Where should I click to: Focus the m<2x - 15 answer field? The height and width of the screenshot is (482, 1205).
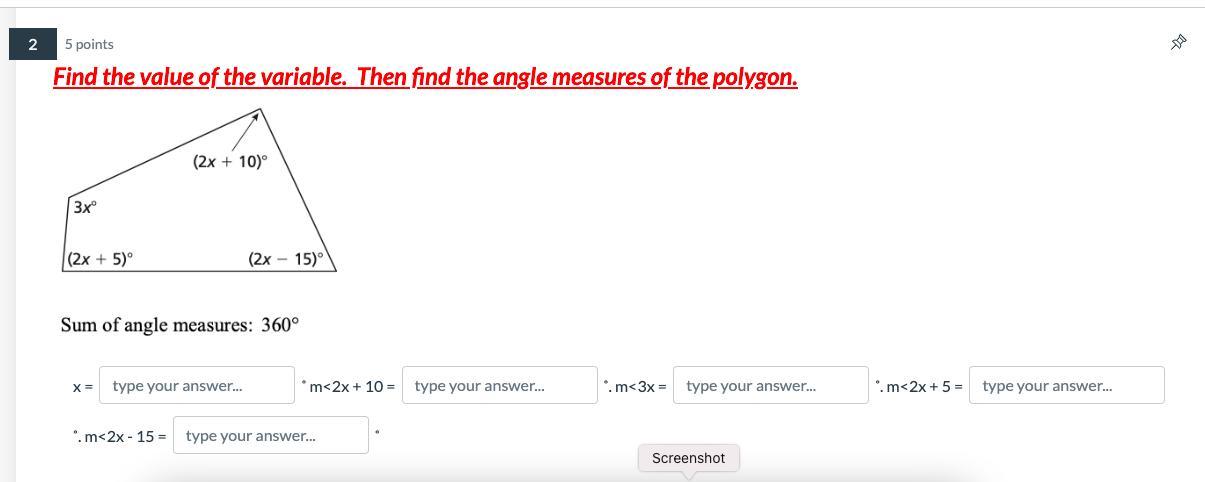270,436
